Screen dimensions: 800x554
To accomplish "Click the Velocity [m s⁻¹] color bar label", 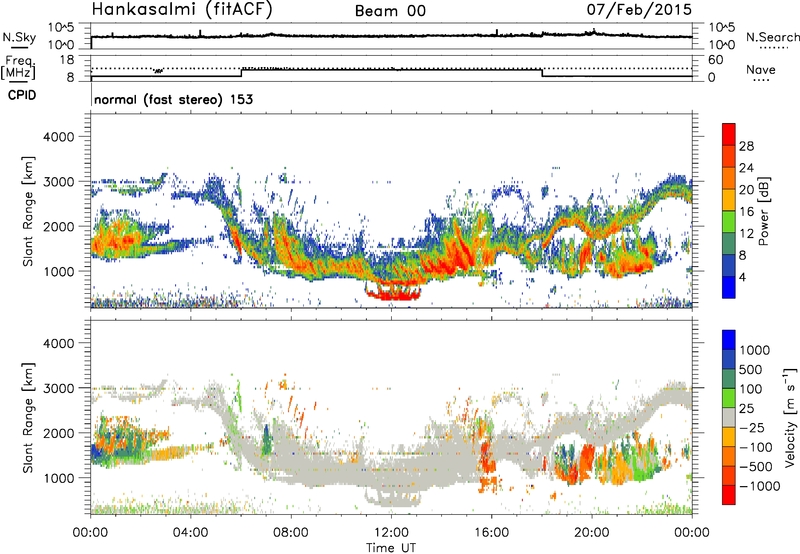I will (790, 417).
